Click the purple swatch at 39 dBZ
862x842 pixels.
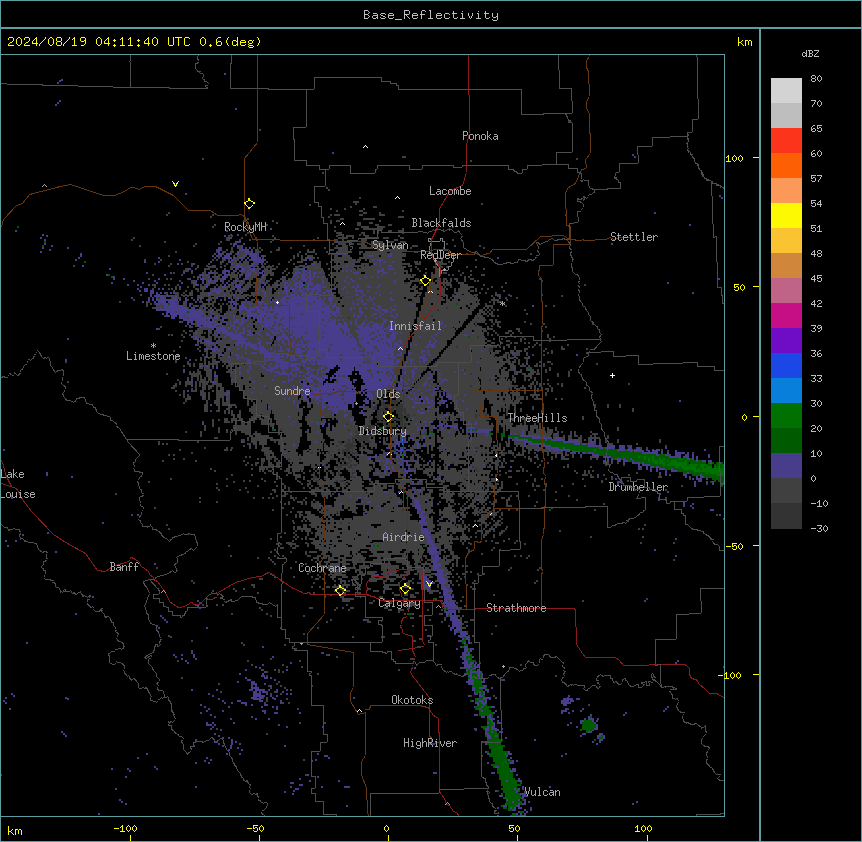[786, 340]
